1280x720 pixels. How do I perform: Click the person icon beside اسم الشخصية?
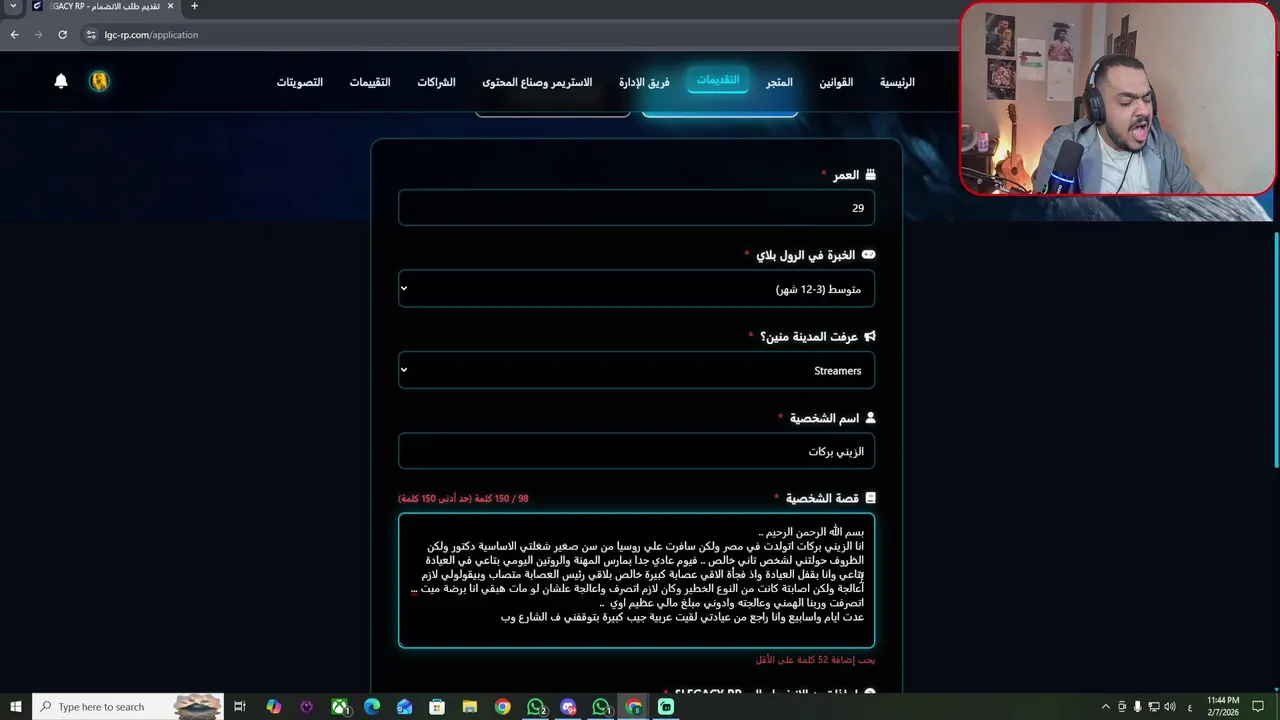click(870, 418)
